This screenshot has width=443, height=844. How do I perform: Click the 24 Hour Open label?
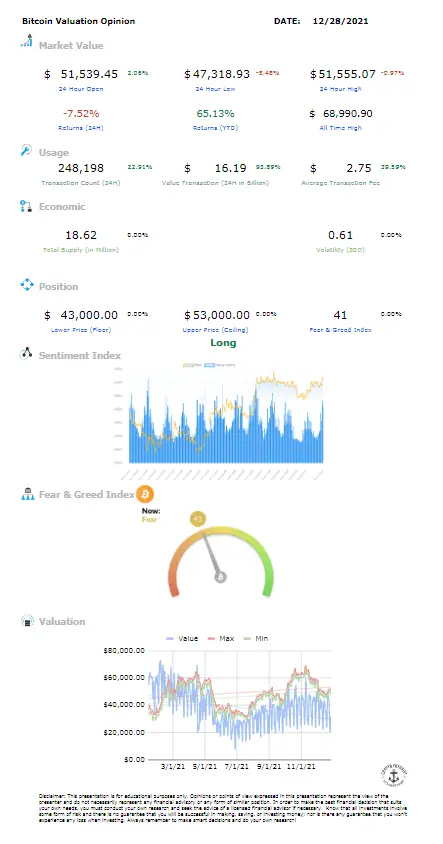81,89
